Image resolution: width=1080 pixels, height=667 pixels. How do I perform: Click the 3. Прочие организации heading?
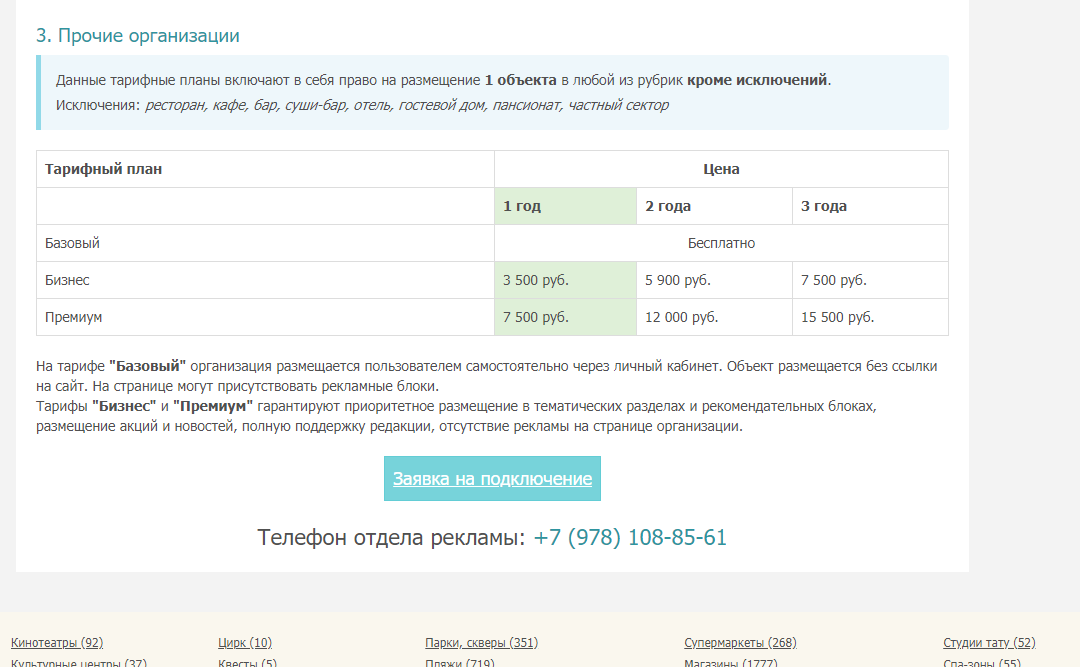(138, 36)
